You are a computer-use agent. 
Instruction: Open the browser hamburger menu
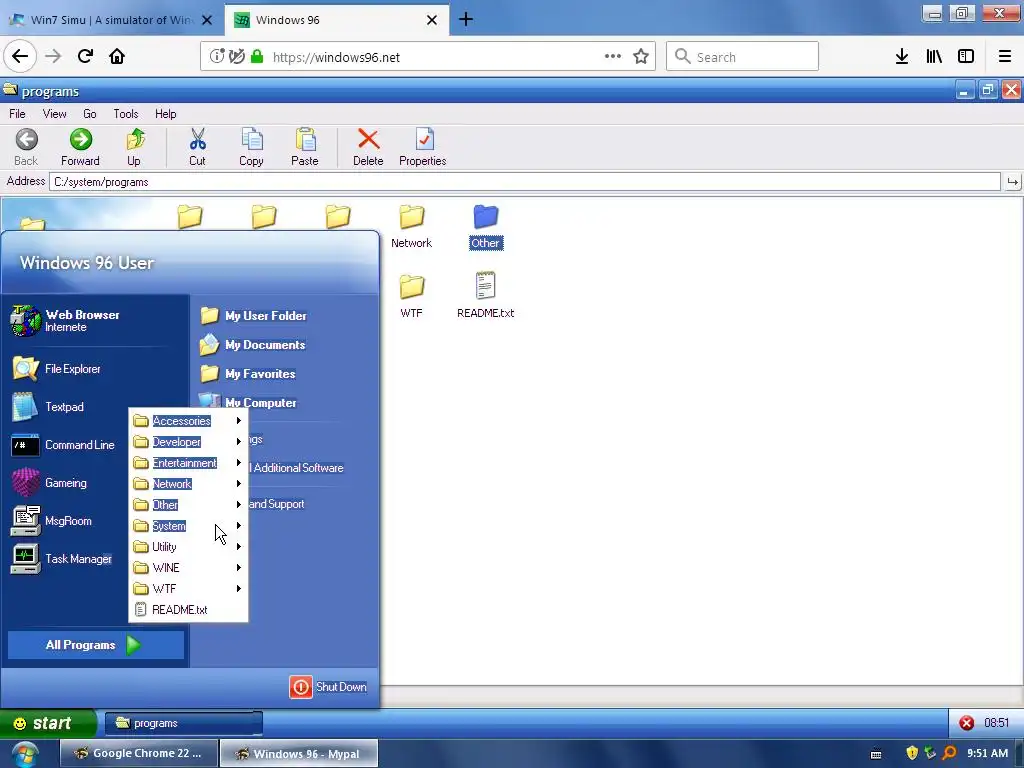(x=1004, y=57)
